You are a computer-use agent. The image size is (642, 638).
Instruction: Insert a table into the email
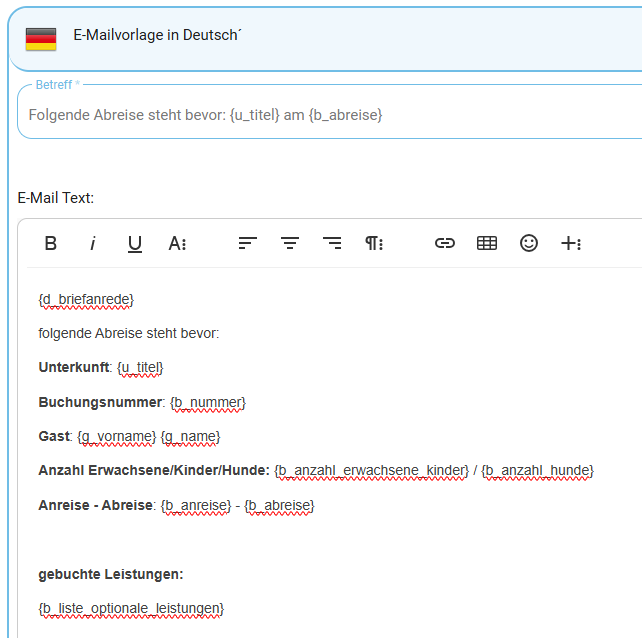tap(487, 243)
